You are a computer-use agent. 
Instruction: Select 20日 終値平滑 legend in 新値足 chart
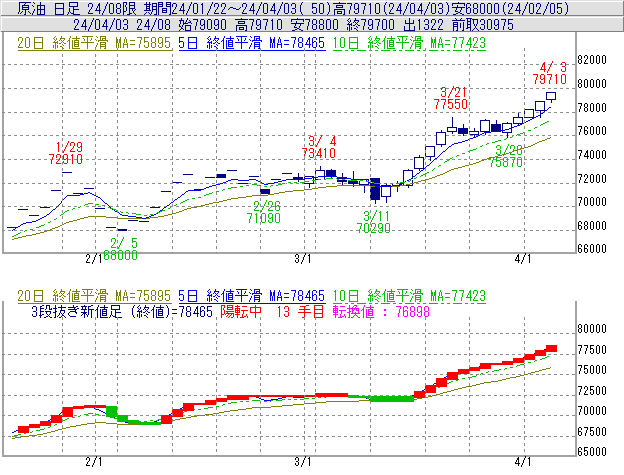point(94,296)
